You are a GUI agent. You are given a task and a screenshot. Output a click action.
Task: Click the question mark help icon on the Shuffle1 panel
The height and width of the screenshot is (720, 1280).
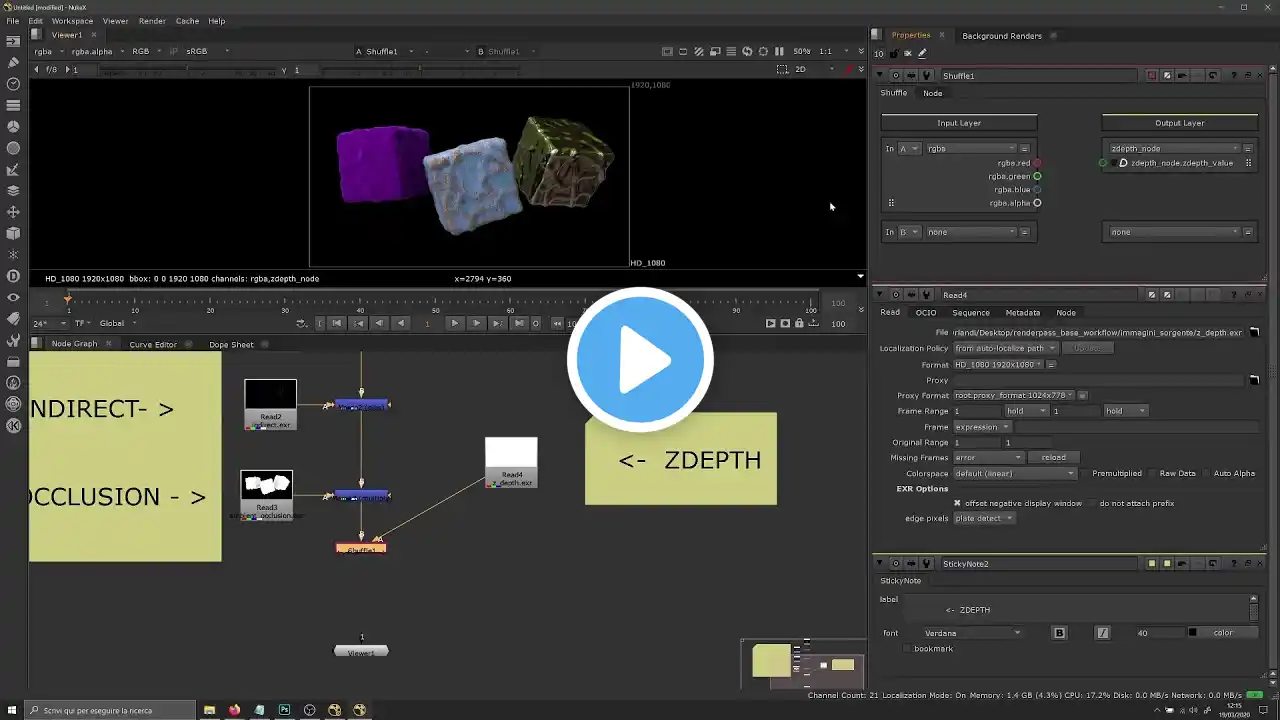tap(1233, 75)
